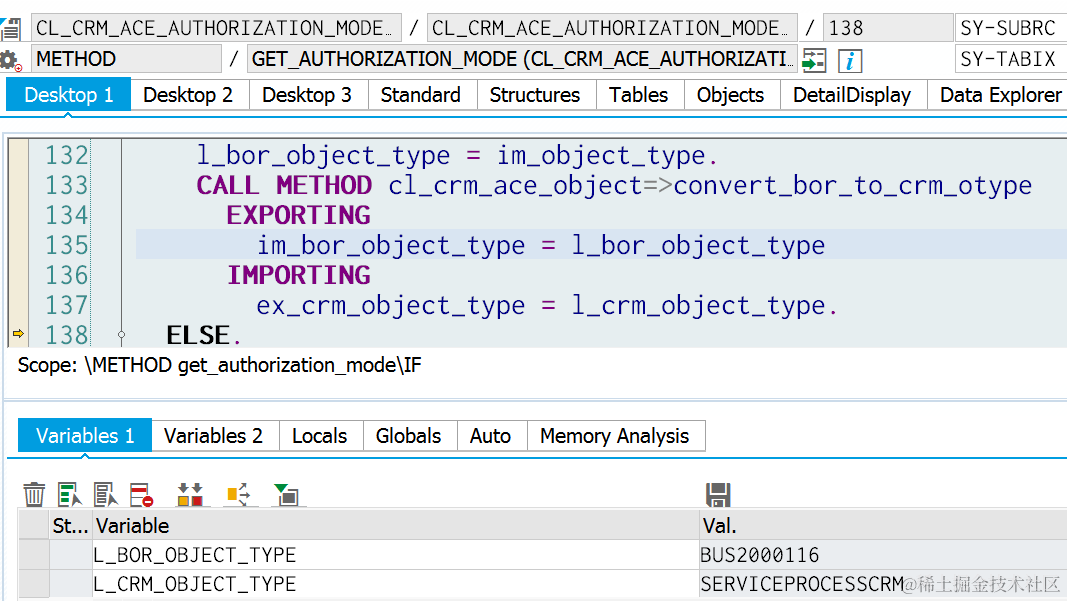Viewport: 1067px width, 601px height.
Task: Click the floppy disk save icon
Action: [718, 495]
